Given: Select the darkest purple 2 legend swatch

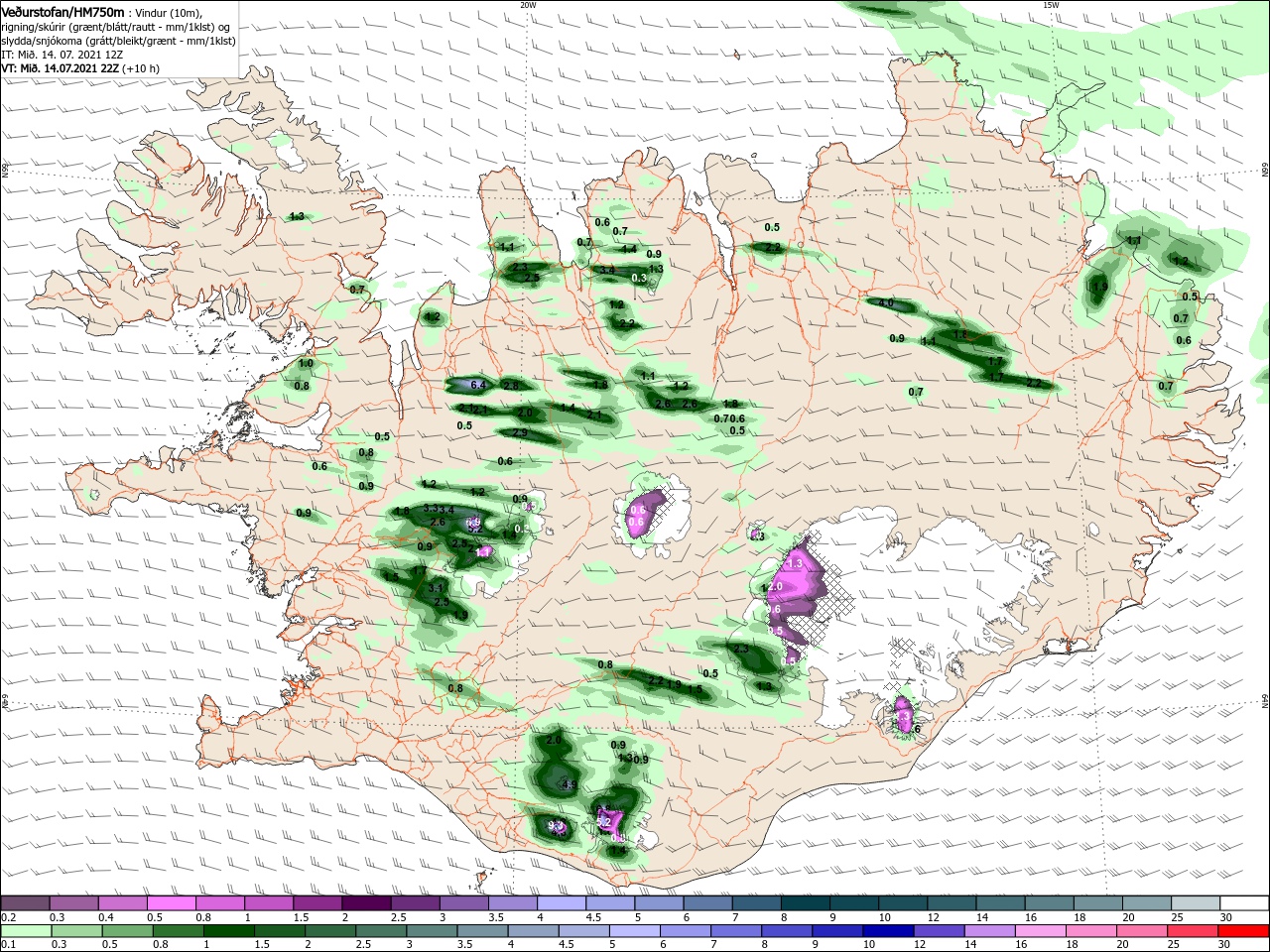Looking at the screenshot, I should click(x=366, y=903).
